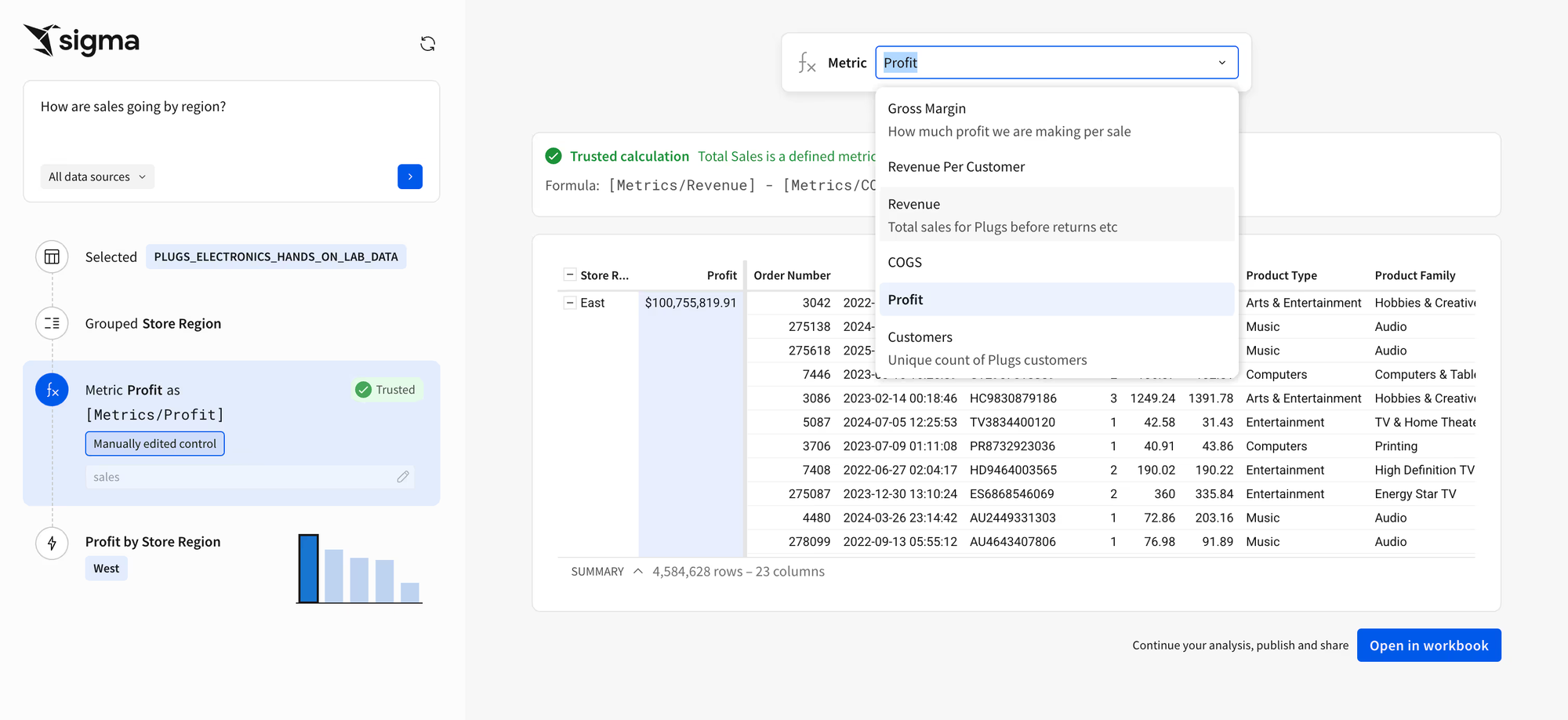The height and width of the screenshot is (720, 1568).
Task: Collapse the East region row group
Action: tap(570, 303)
